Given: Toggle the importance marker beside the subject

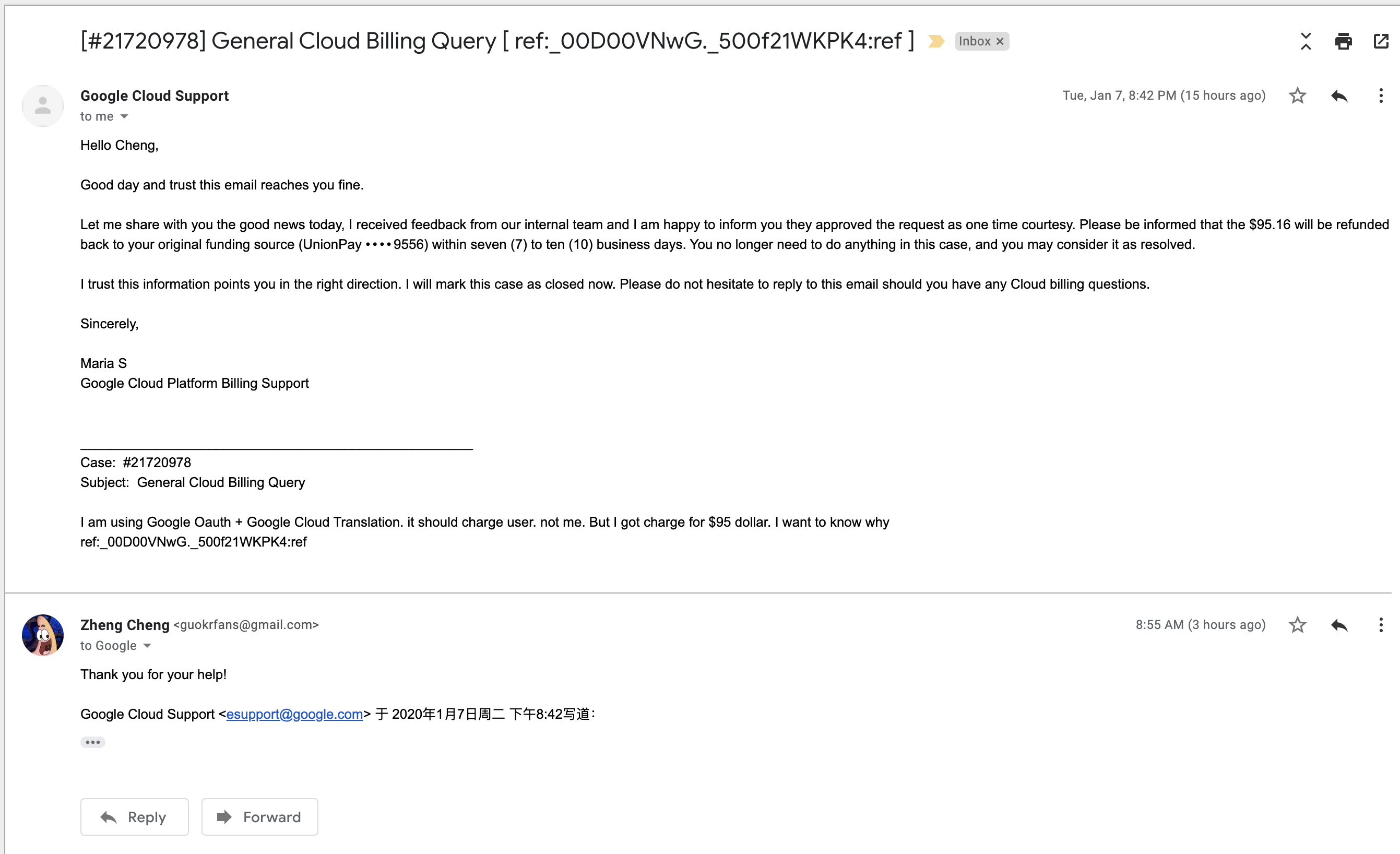Looking at the screenshot, I should click(935, 41).
